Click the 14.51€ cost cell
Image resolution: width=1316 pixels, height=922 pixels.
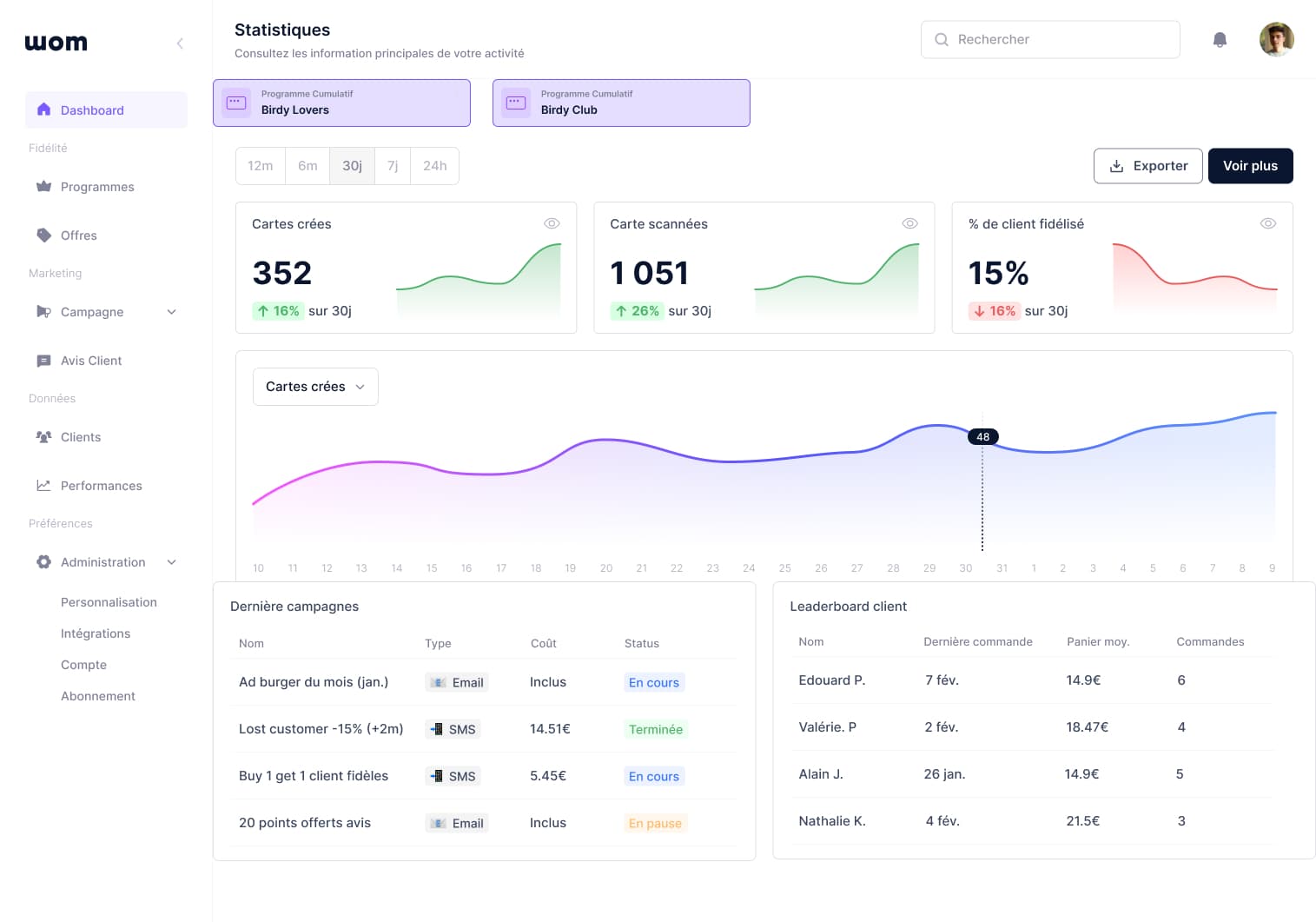(x=550, y=729)
